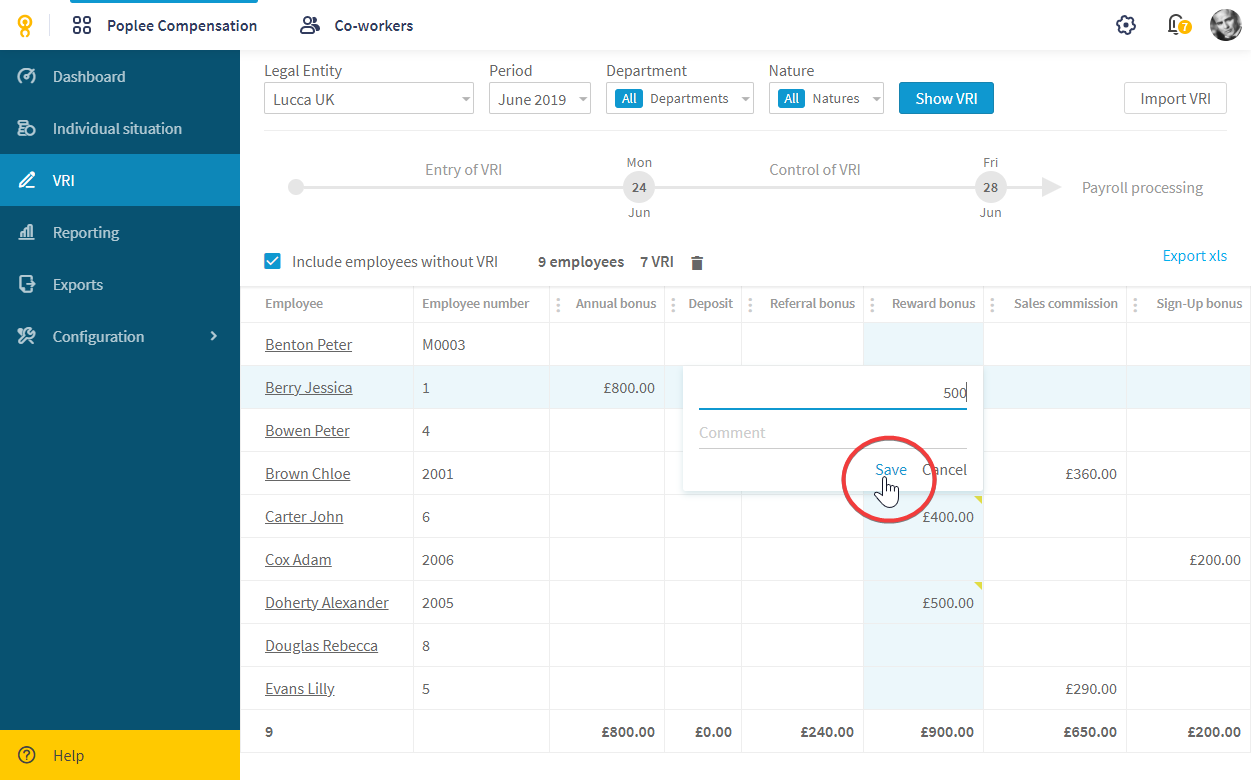Viewport: 1251px width, 780px height.
Task: Open Reward bonus column options dots
Action: [x=873, y=304]
